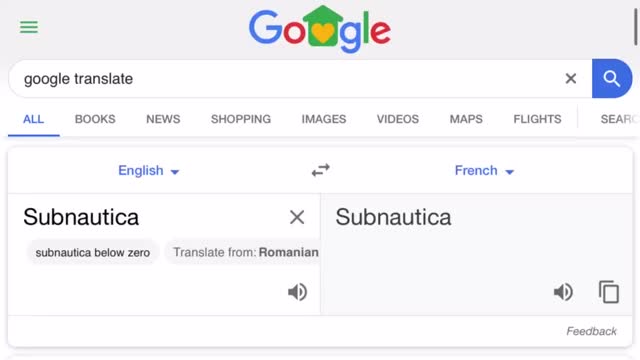Click the blue search magnifier button
Image resolution: width=640 pixels, height=360 pixels.
click(x=612, y=78)
